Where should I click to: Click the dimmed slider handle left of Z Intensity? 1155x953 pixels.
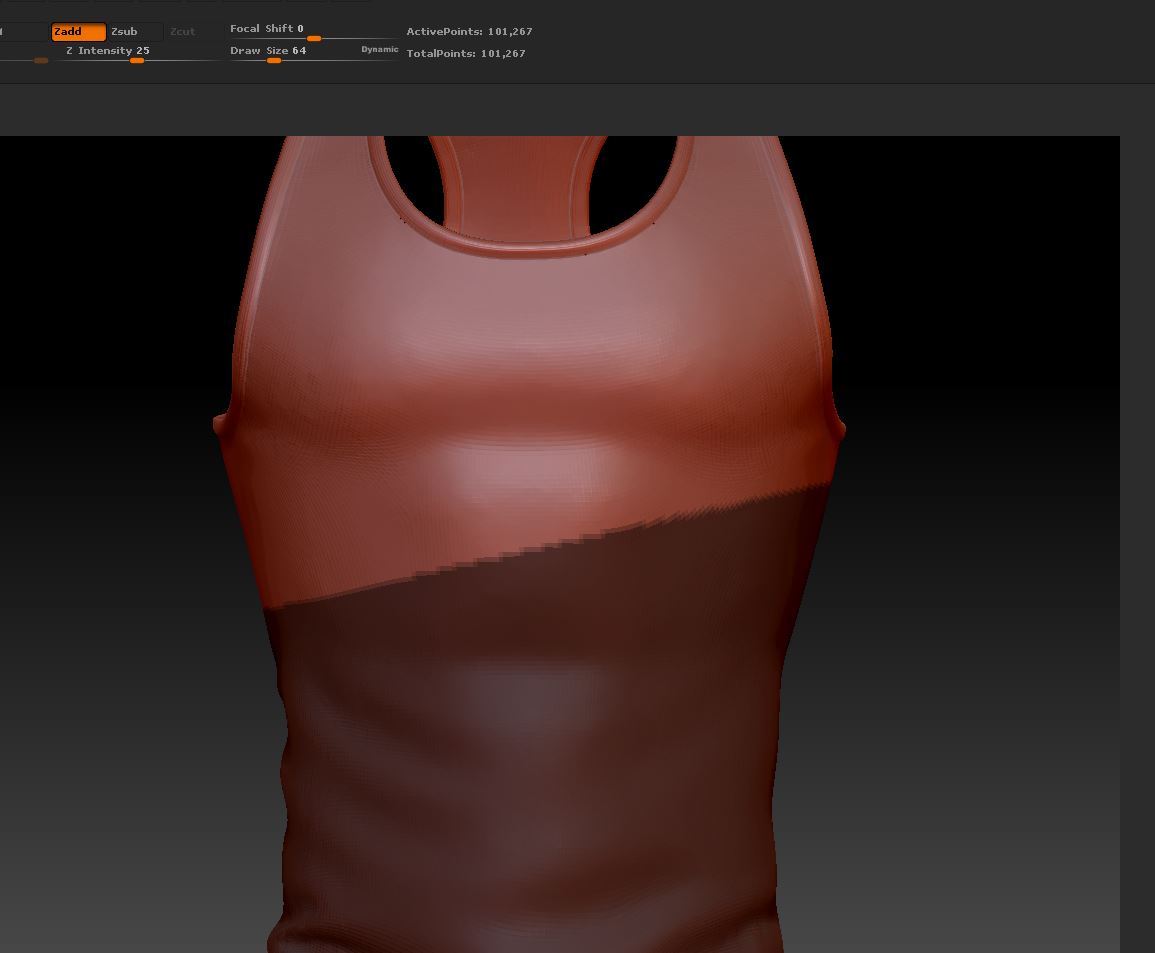click(40, 61)
